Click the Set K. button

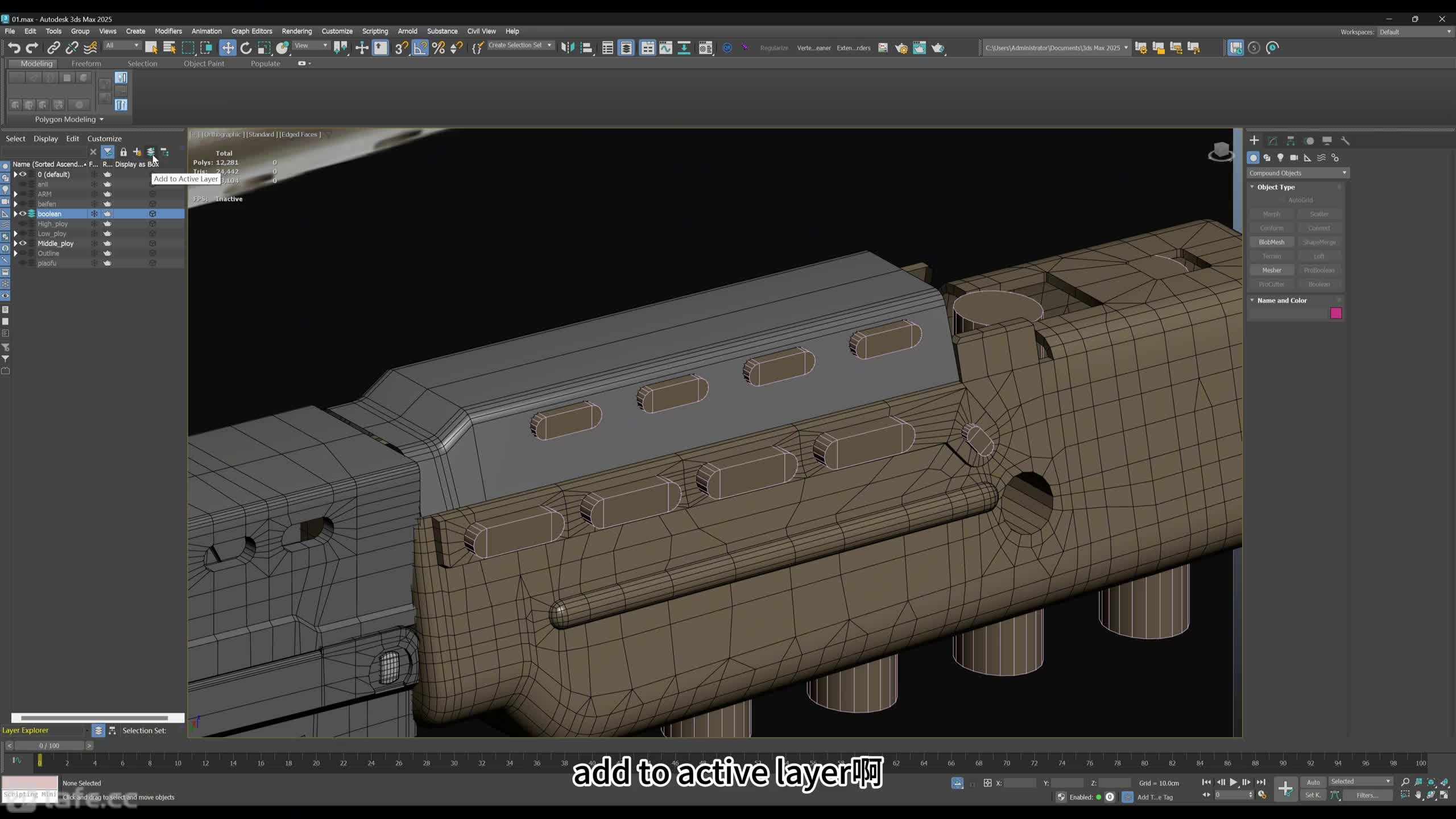[x=1313, y=795]
